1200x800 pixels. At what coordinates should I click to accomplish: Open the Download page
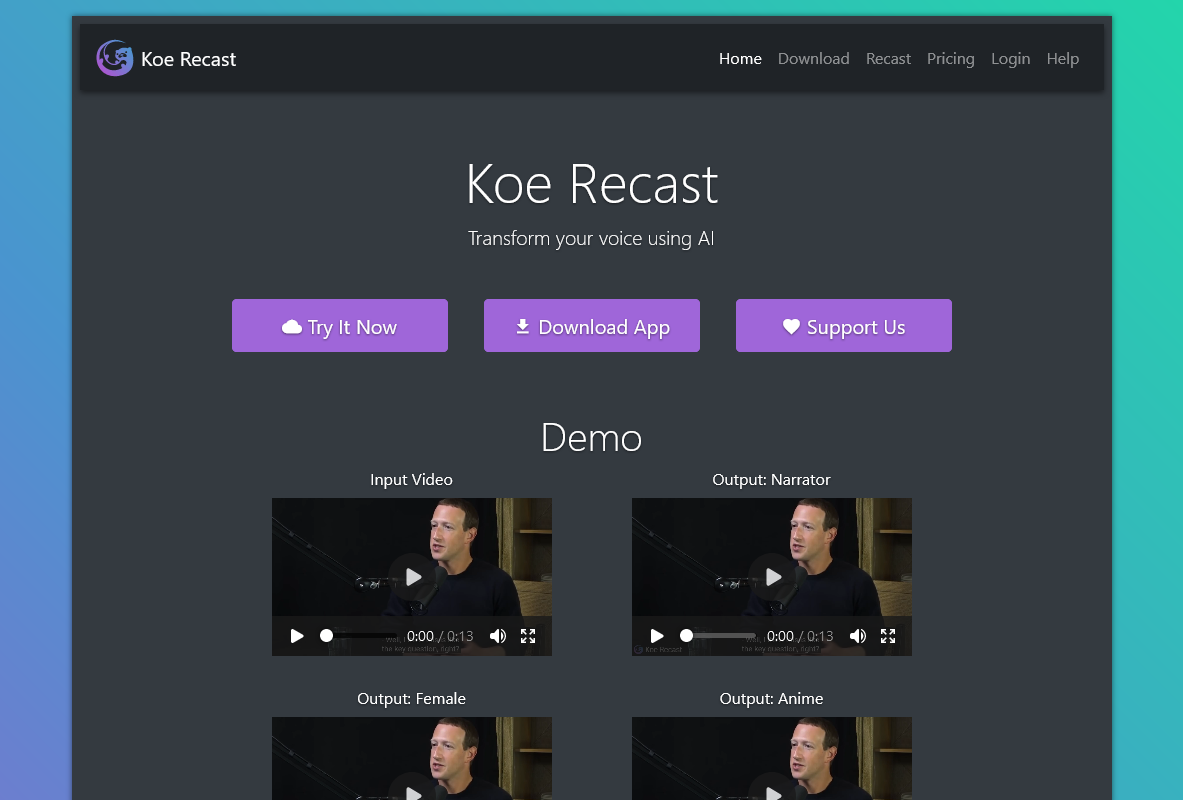coord(813,58)
